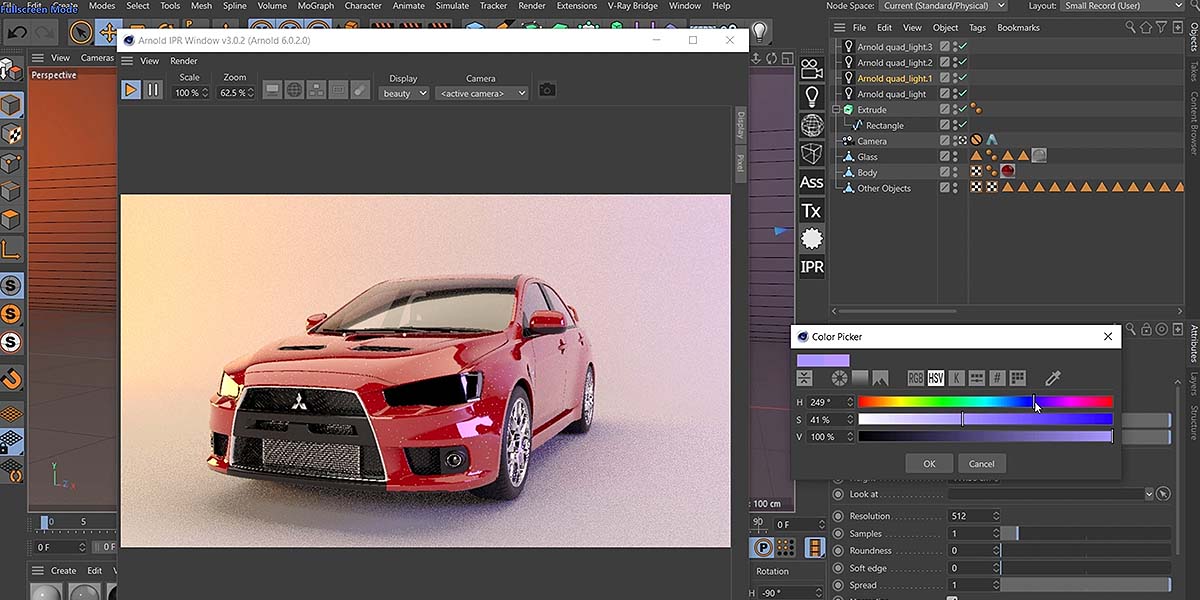1200x600 pixels.
Task: Switch Color Picker to HSV mode
Action: (936, 378)
